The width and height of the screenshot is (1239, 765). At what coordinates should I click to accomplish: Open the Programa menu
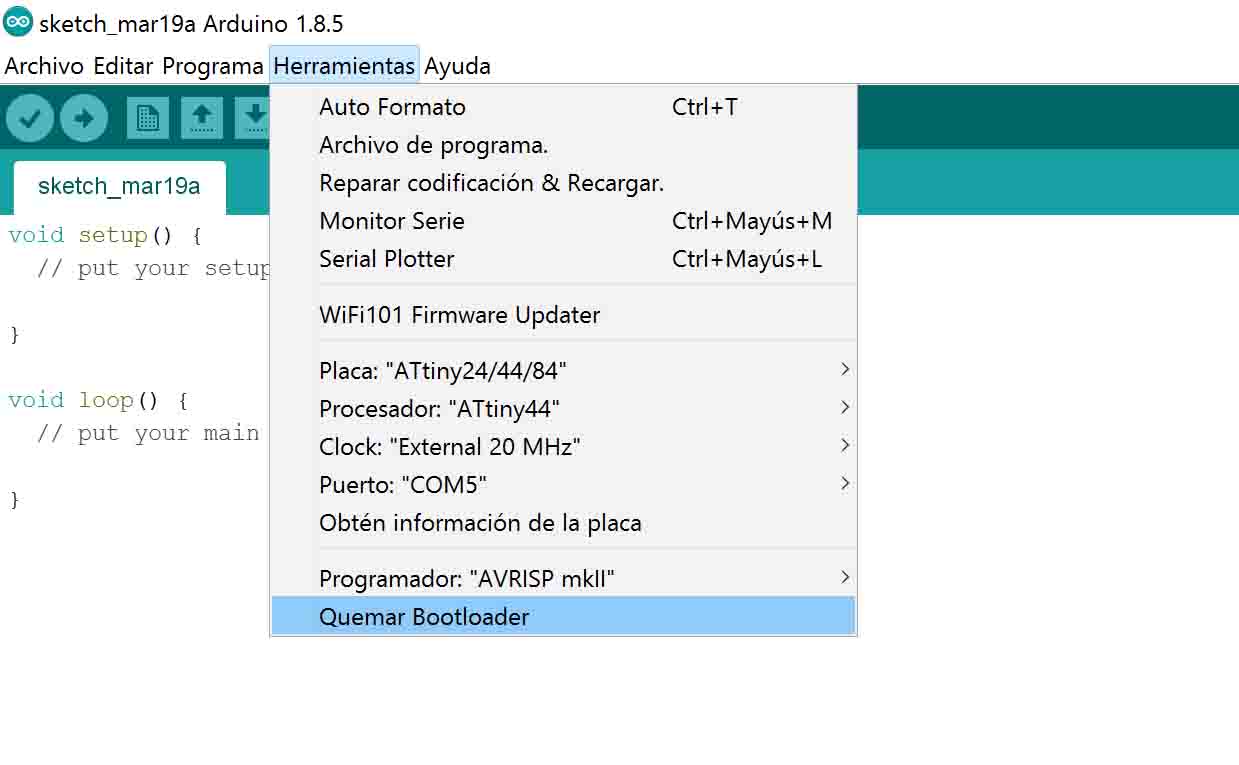pyautogui.click(x=213, y=66)
